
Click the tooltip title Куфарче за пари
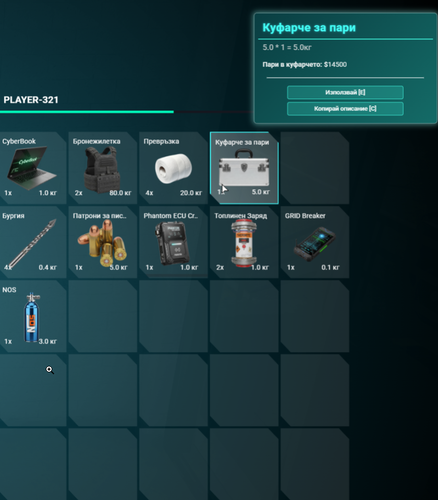[x=309, y=28]
